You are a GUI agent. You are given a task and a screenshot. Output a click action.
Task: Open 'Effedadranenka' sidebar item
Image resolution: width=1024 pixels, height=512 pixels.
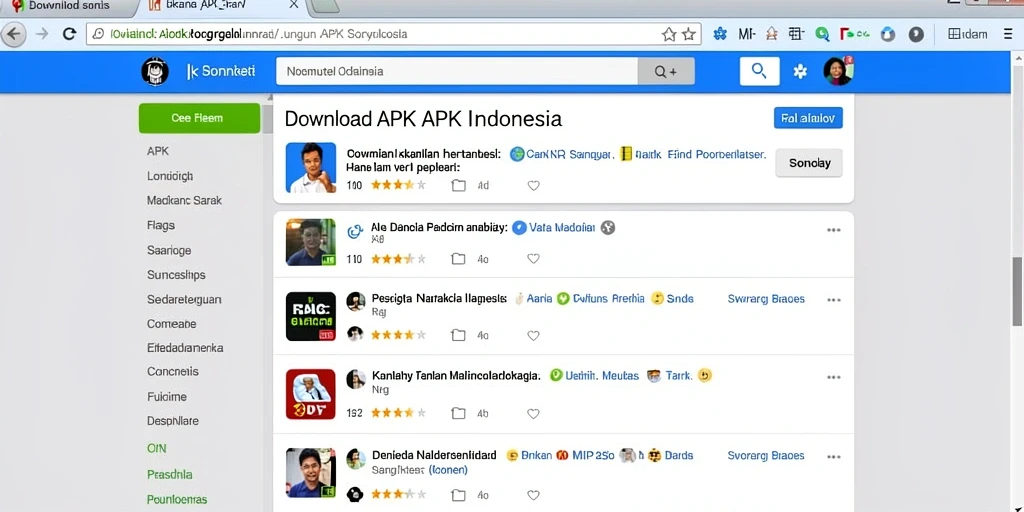click(185, 348)
